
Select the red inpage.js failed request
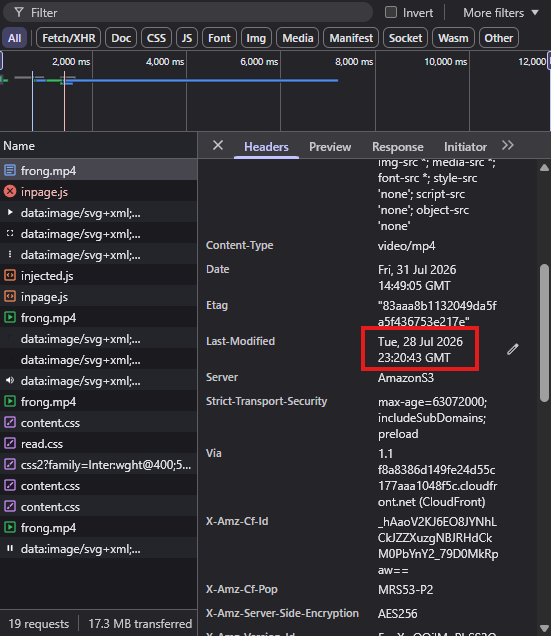coord(99,191)
